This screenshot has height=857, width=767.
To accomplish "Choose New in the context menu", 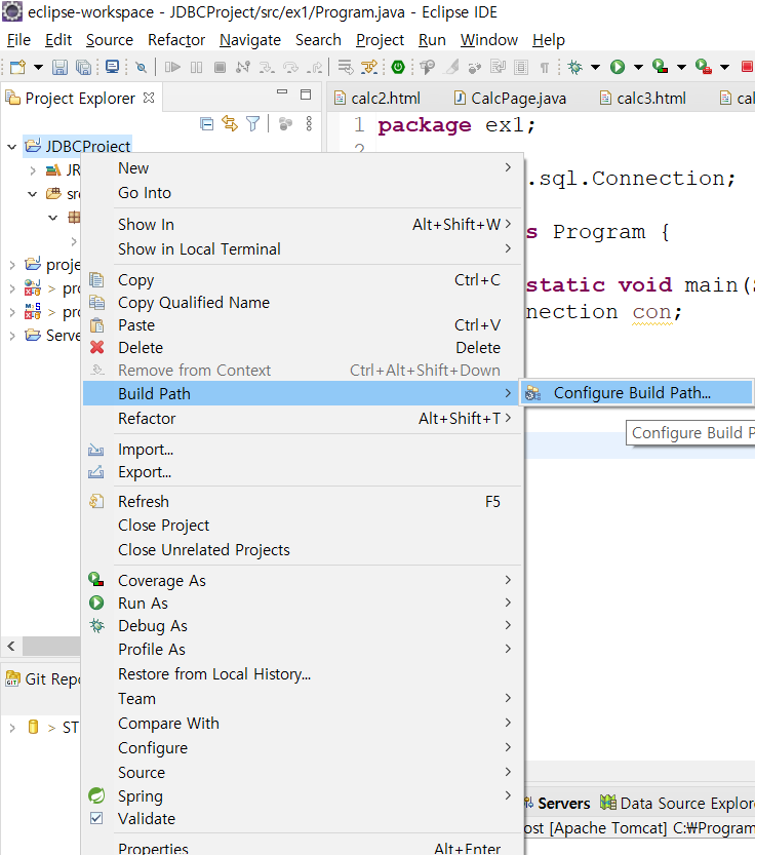I will click(302, 168).
